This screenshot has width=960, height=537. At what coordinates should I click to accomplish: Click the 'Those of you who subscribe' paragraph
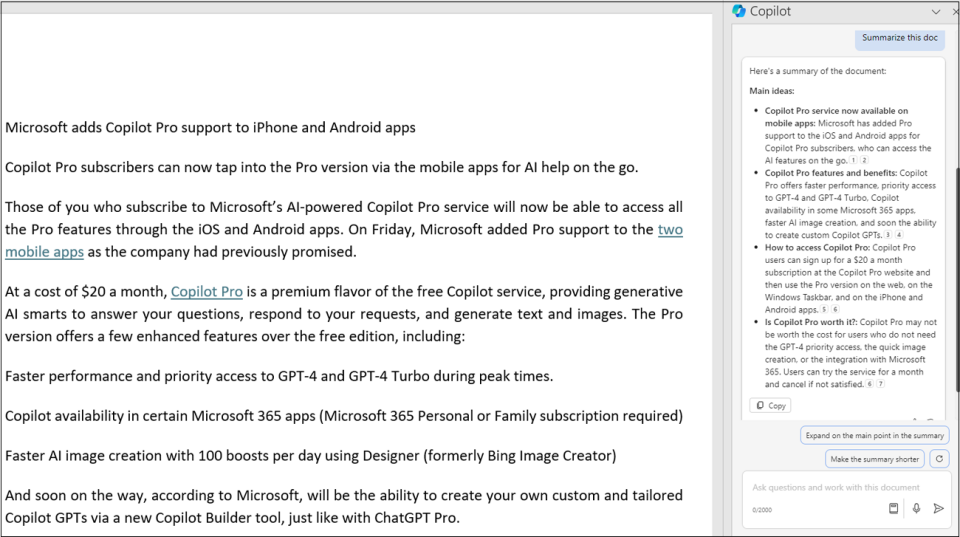tap(343, 230)
